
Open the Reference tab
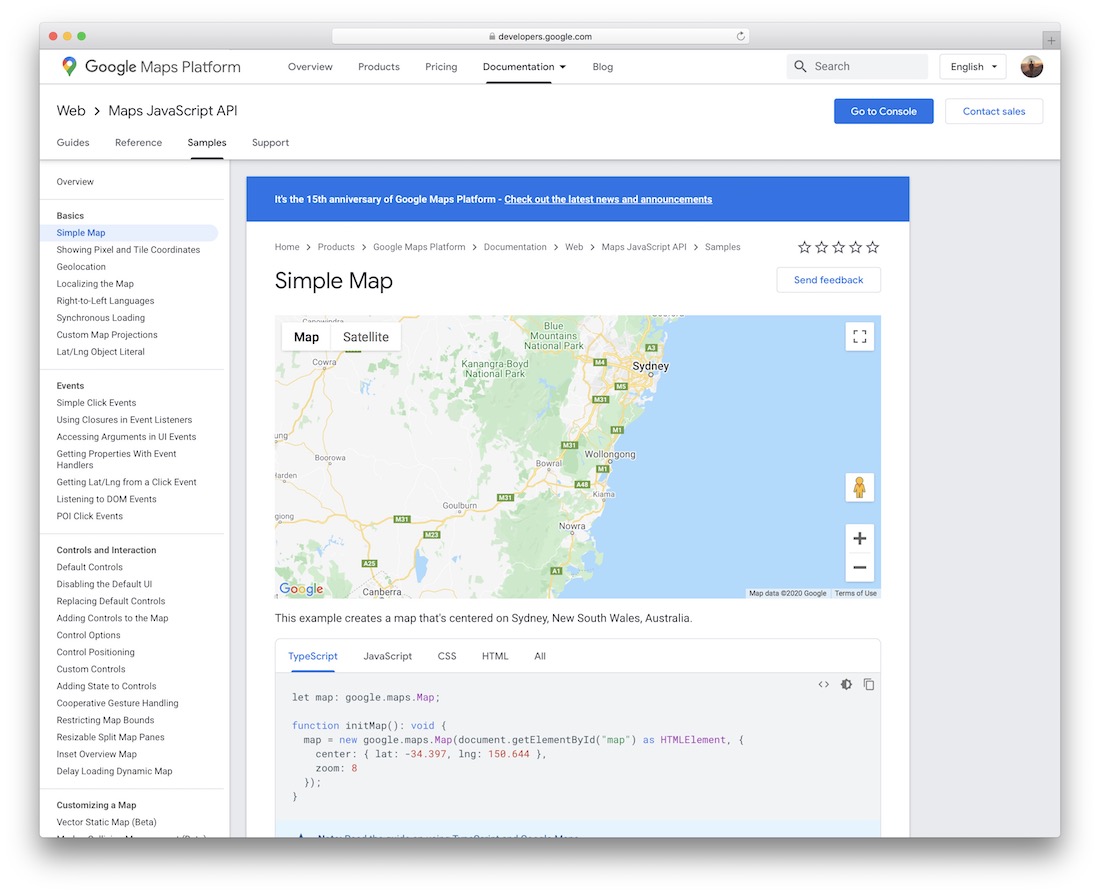138,143
